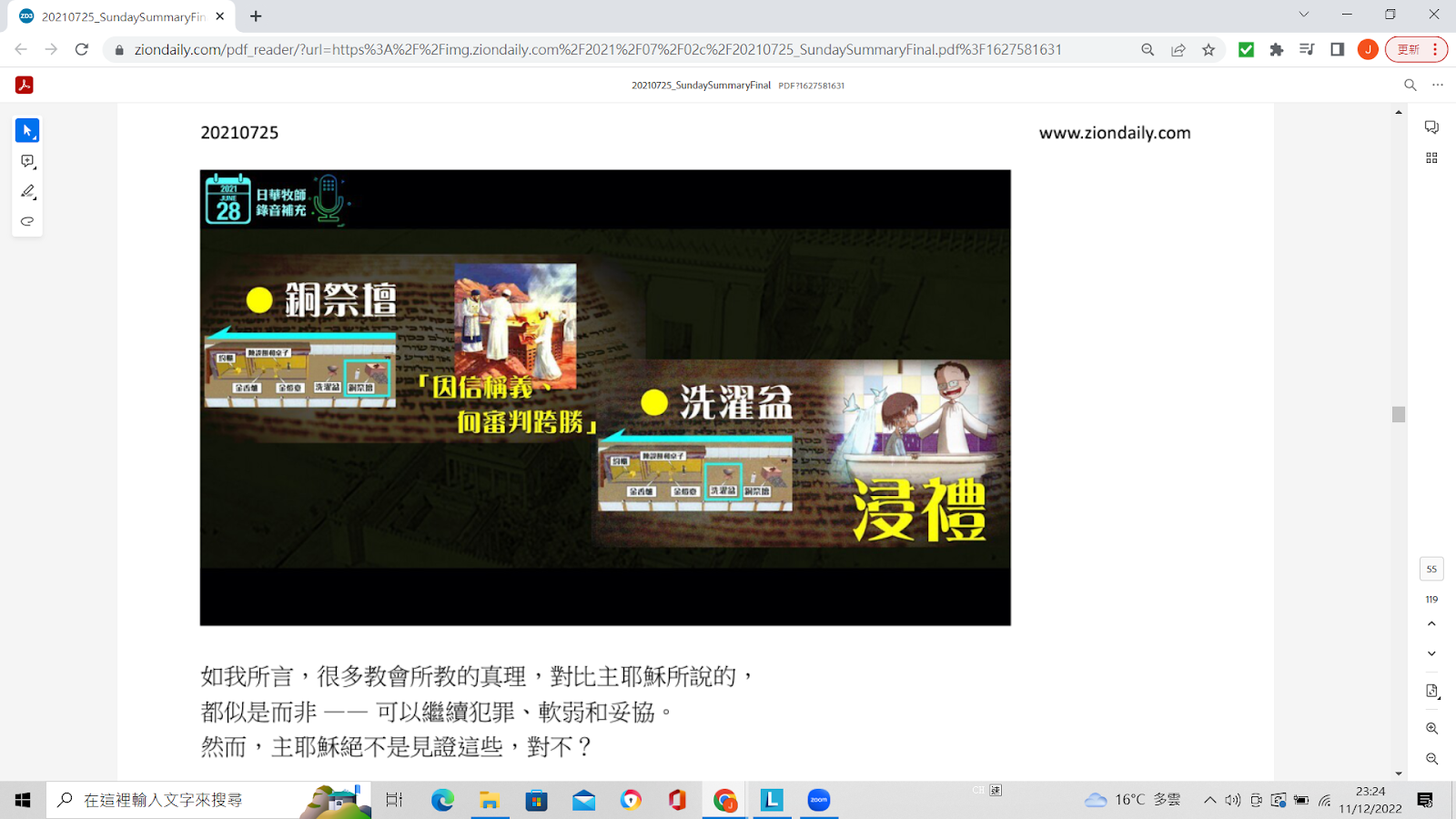The width and height of the screenshot is (1456, 819).
Task: Close the 20210725_SundaySummaryFinal tab
Action: 220,16
